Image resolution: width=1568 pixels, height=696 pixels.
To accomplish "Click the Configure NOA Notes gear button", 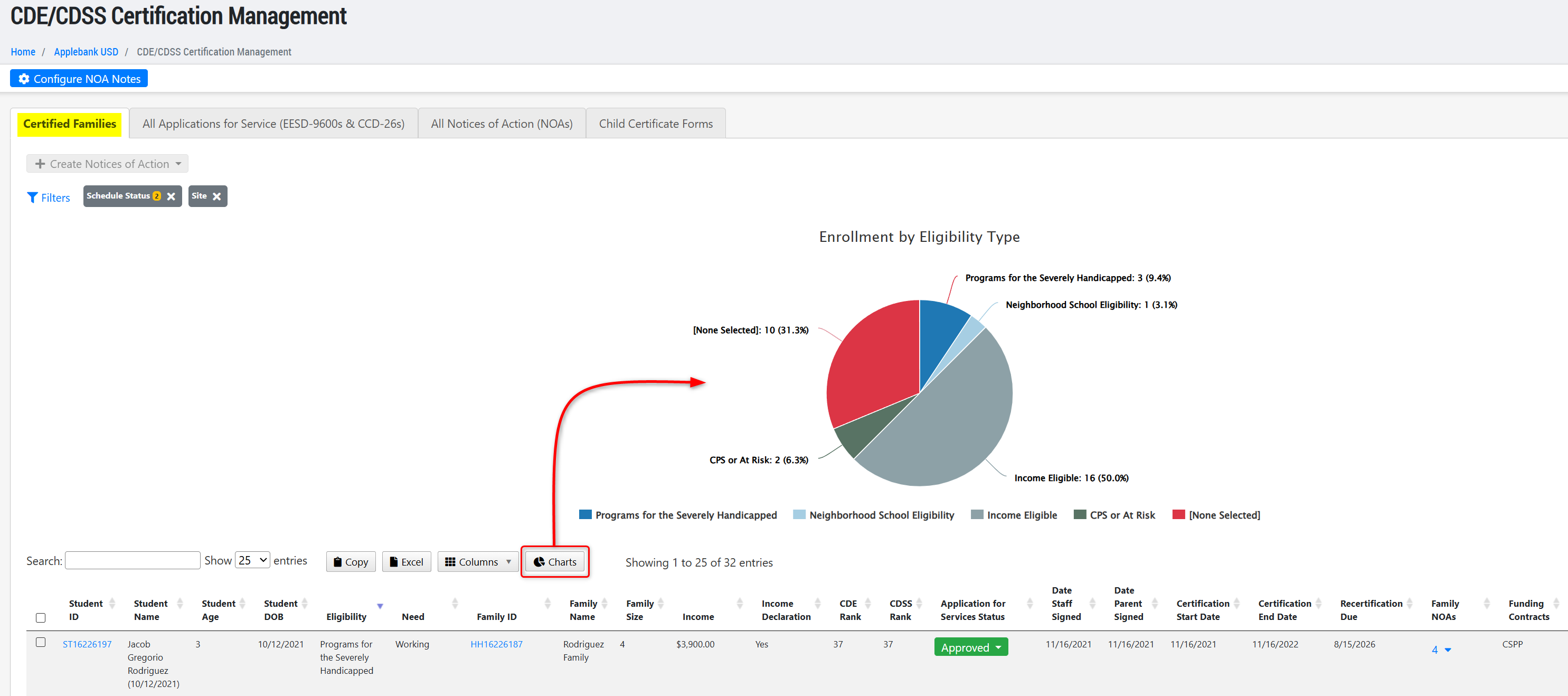I will [79, 79].
